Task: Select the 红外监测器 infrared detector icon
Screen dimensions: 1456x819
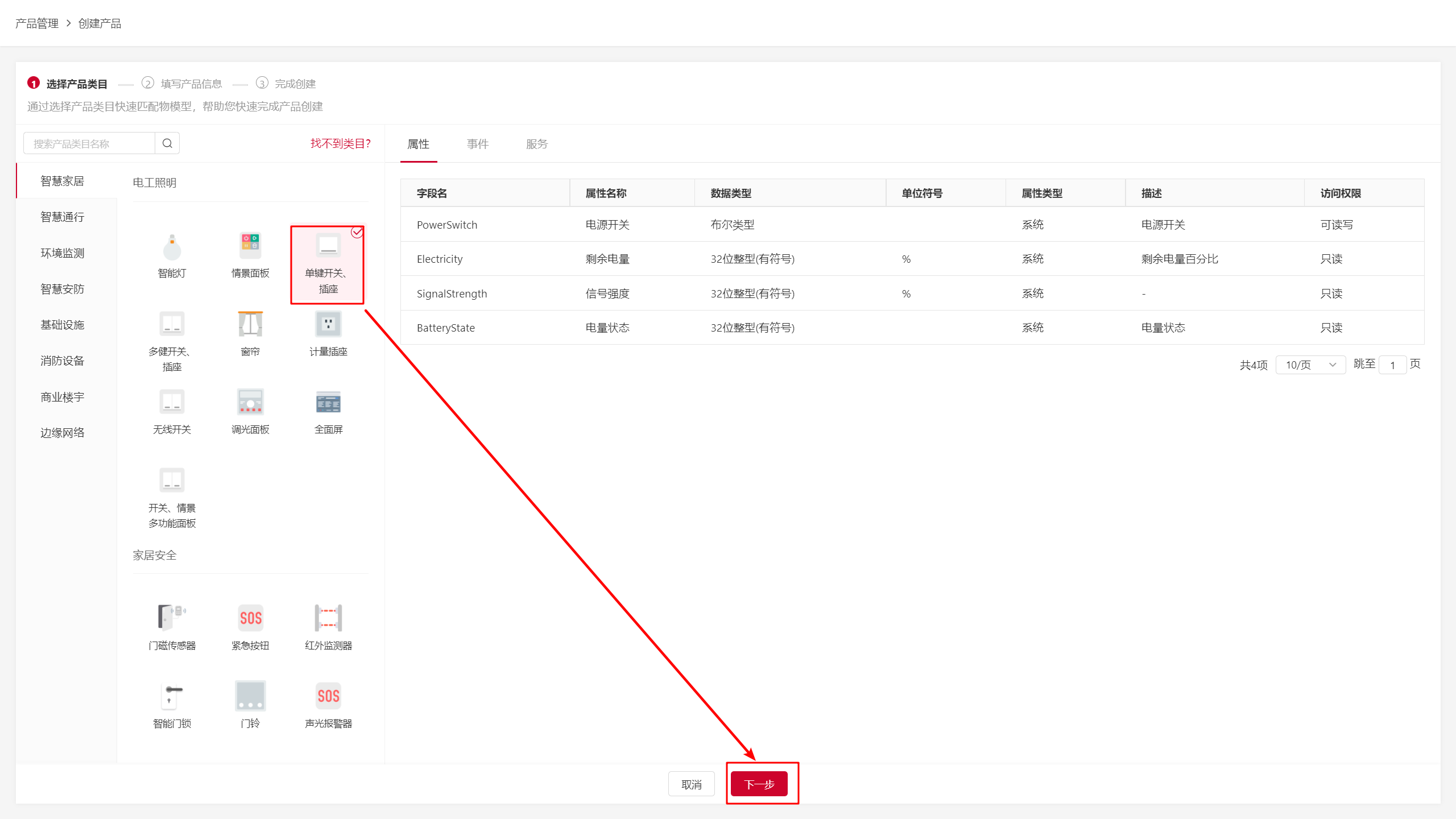Action: (x=328, y=619)
